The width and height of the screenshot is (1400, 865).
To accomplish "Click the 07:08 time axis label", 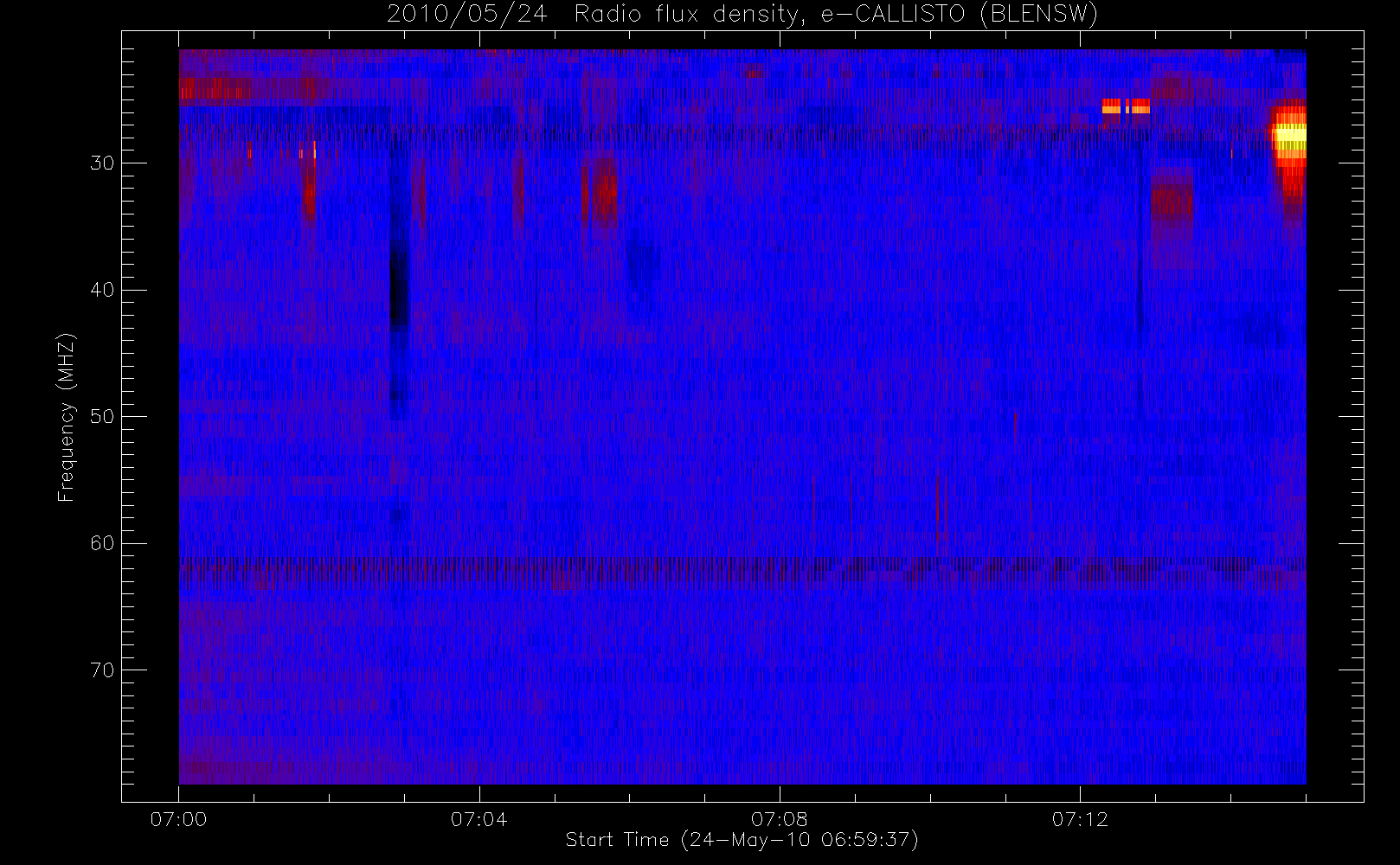I will click(779, 819).
